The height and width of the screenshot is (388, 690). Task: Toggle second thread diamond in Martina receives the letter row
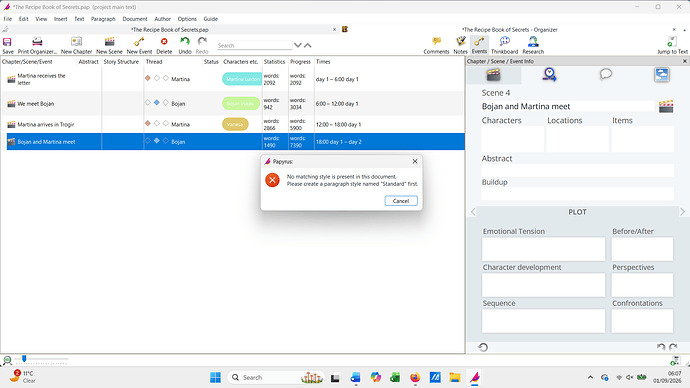coord(157,78)
